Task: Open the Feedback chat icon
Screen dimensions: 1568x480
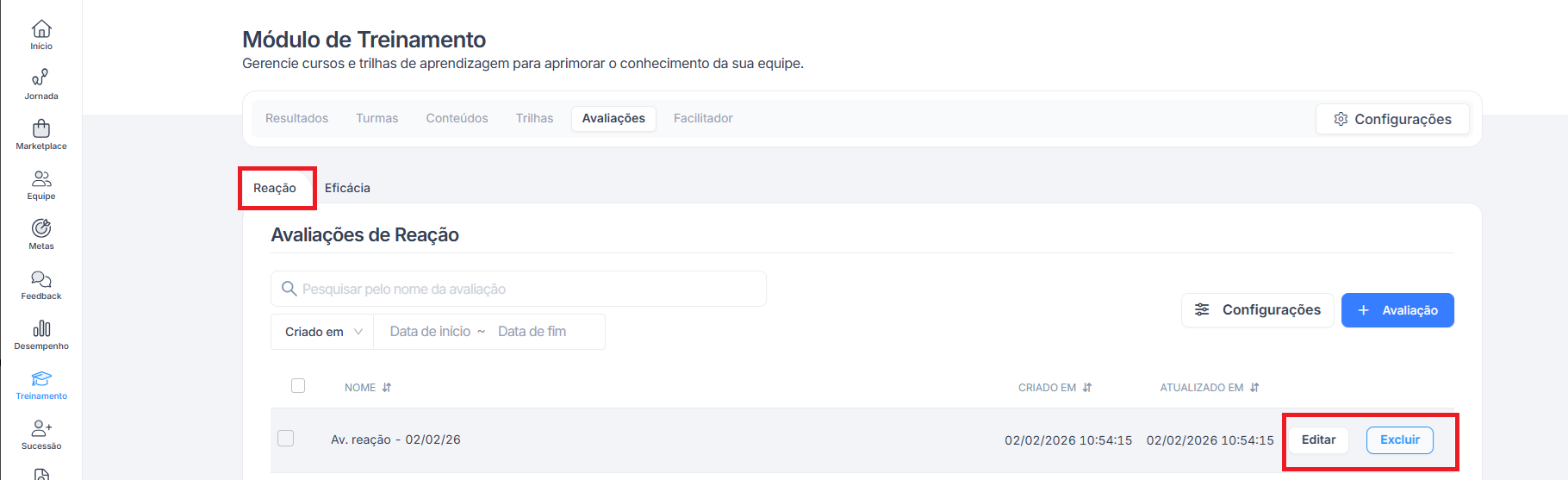Action: [x=41, y=279]
